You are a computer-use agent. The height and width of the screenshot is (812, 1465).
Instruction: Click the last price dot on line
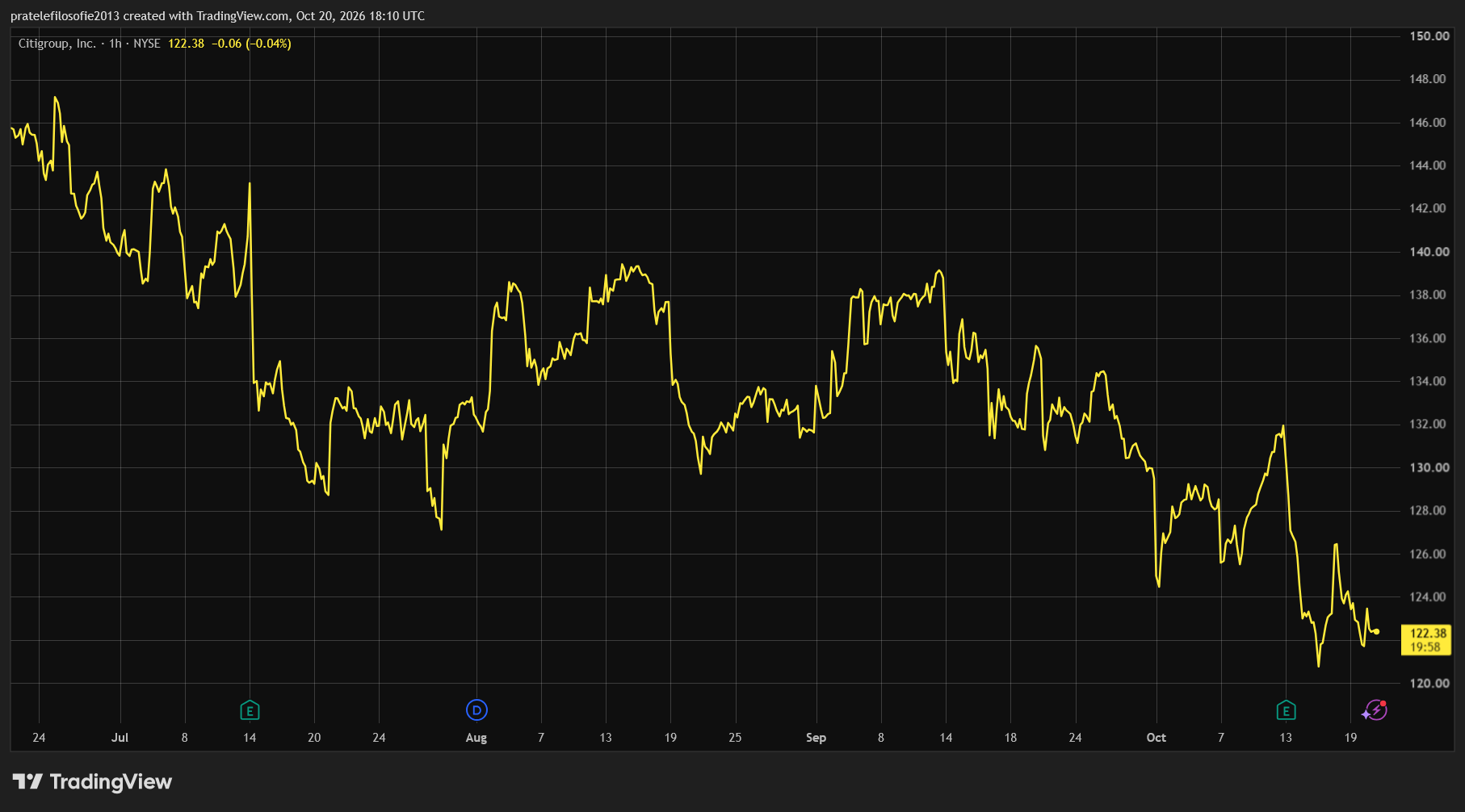click(1376, 632)
